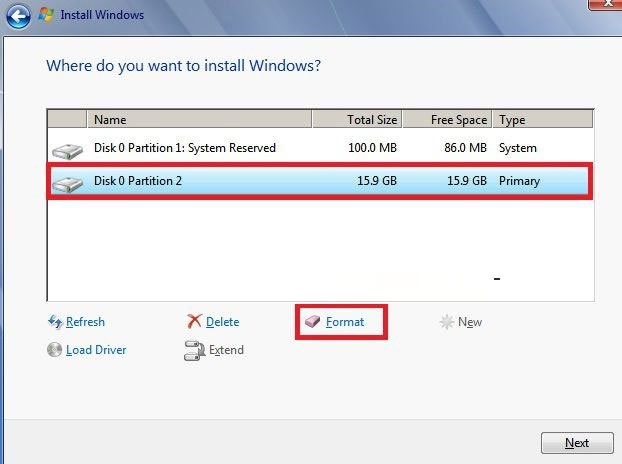Click the pink eraser Format icon
The height and width of the screenshot is (464, 622).
pyautogui.click(x=313, y=321)
